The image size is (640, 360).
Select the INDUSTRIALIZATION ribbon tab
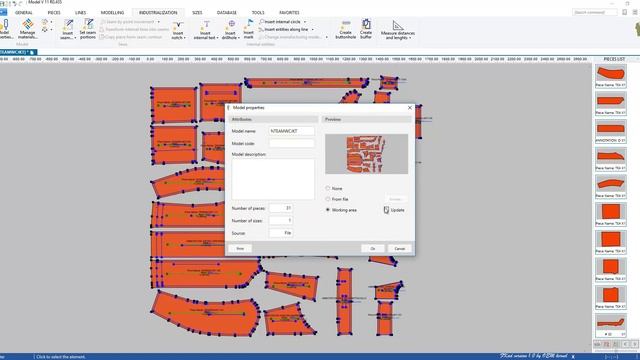coord(158,13)
